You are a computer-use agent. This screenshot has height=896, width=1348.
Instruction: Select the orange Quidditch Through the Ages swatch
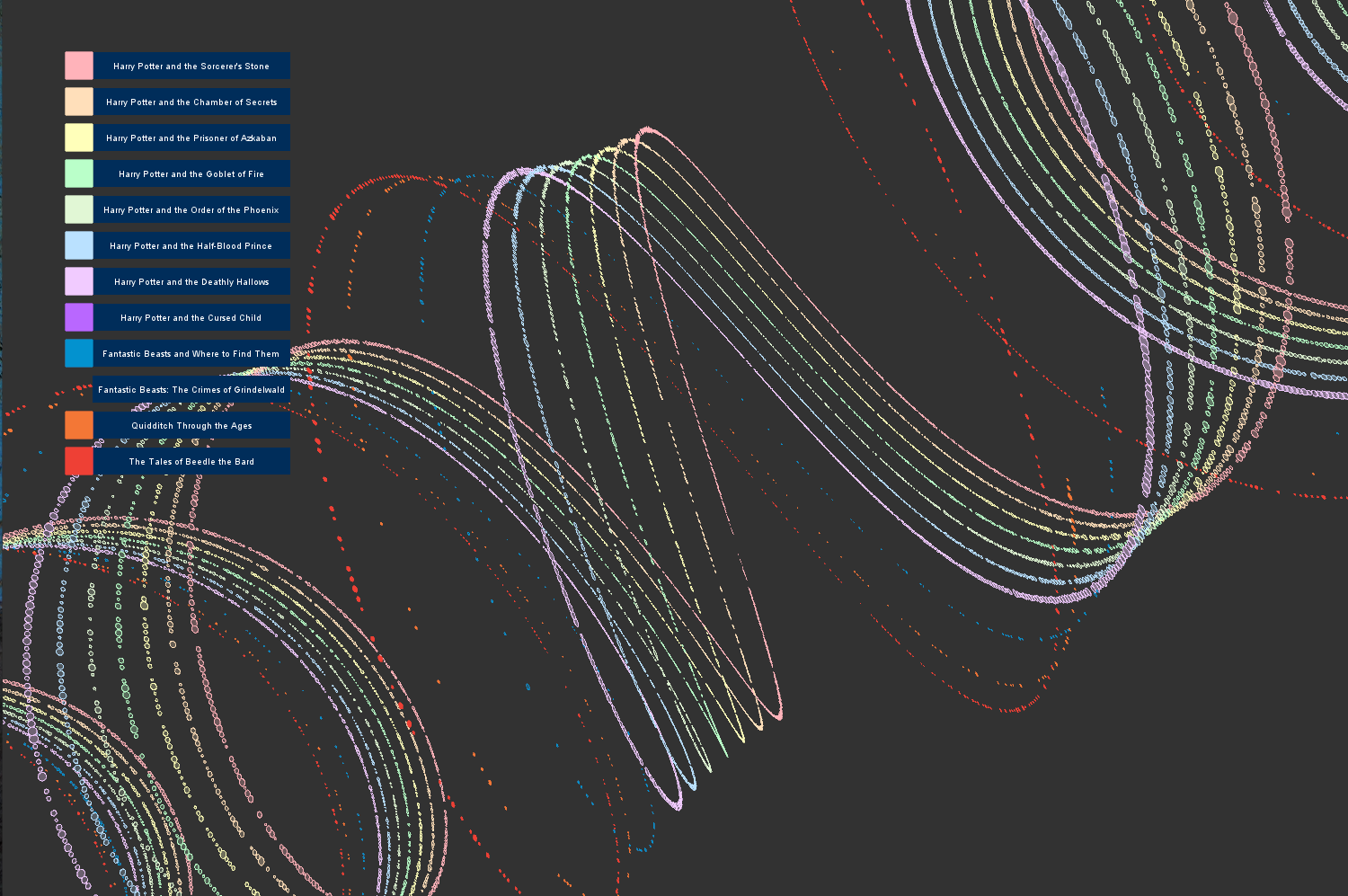(79, 425)
